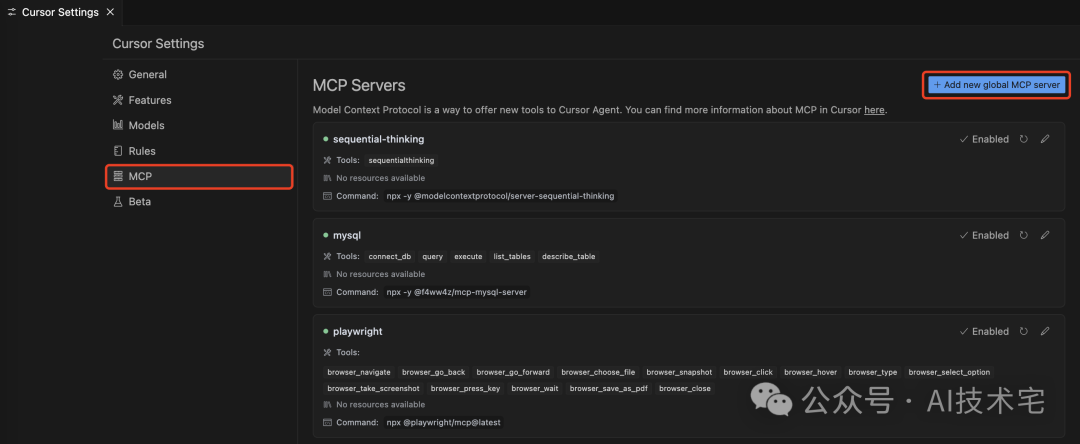Click the connect_db tool tag
The image size is (1080, 444).
click(390, 256)
